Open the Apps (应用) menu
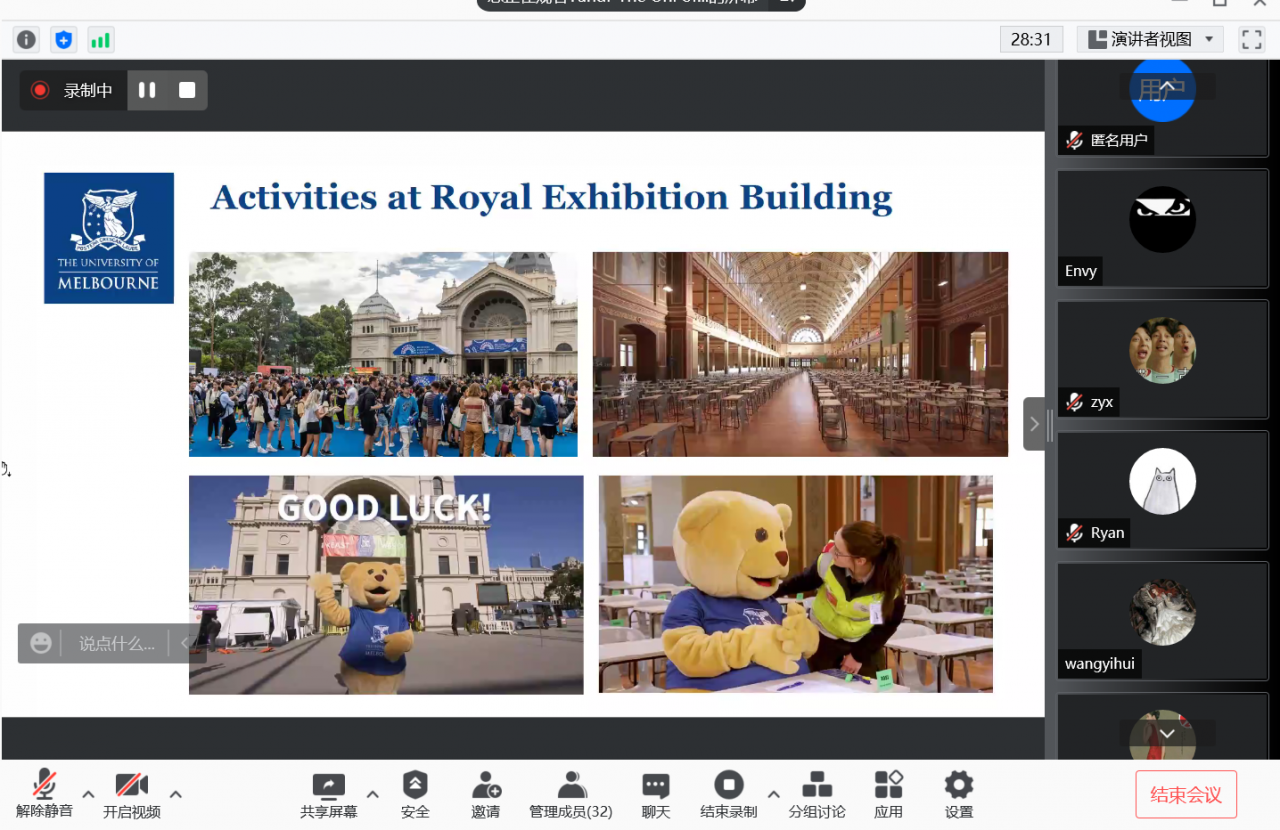Image resolution: width=1280 pixels, height=830 pixels. point(888,795)
